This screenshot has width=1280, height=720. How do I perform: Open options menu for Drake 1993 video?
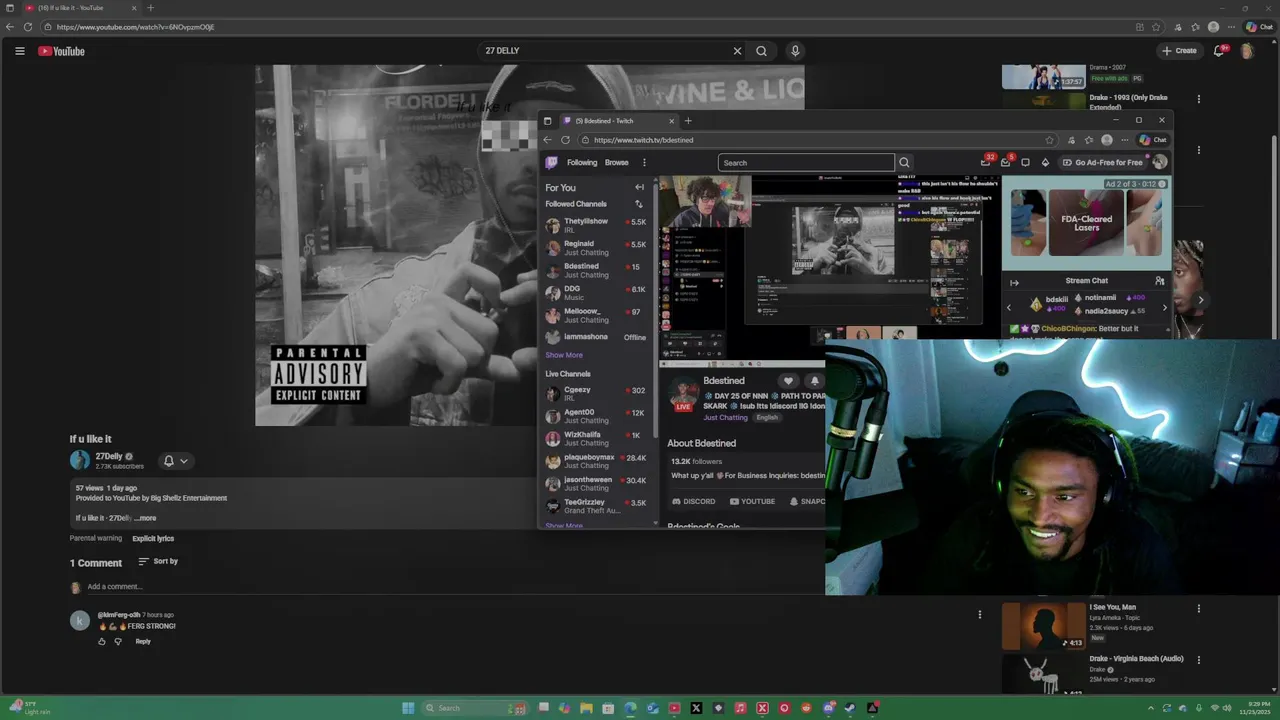pos(1198,99)
